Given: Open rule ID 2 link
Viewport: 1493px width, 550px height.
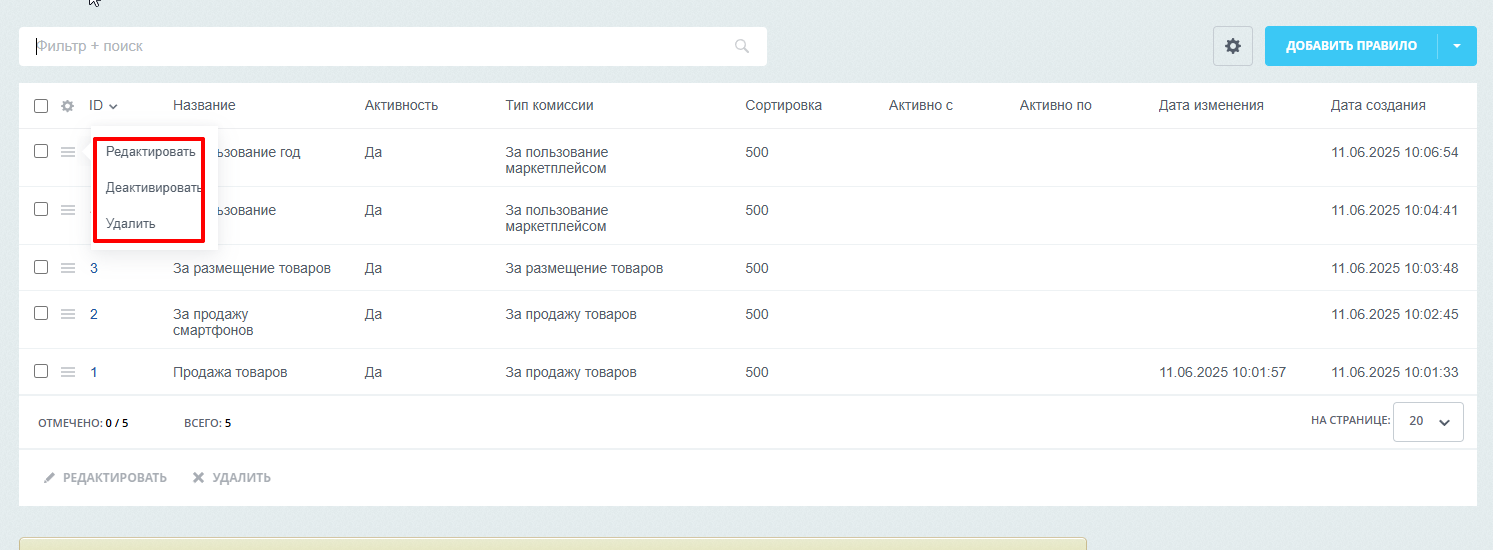Looking at the screenshot, I should pyautogui.click(x=94, y=314).
